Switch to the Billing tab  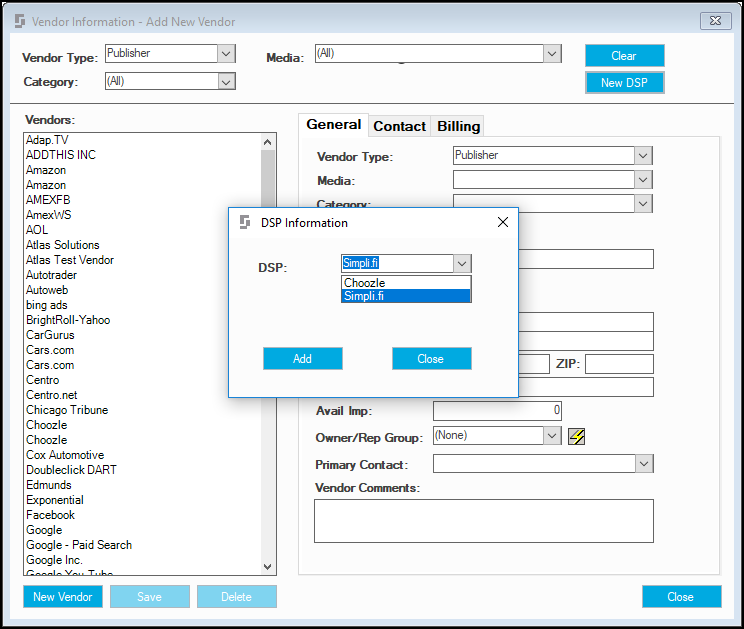[458, 126]
